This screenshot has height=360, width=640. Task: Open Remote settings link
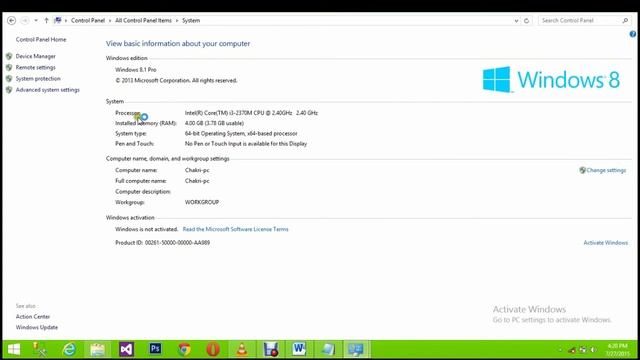tap(36, 67)
